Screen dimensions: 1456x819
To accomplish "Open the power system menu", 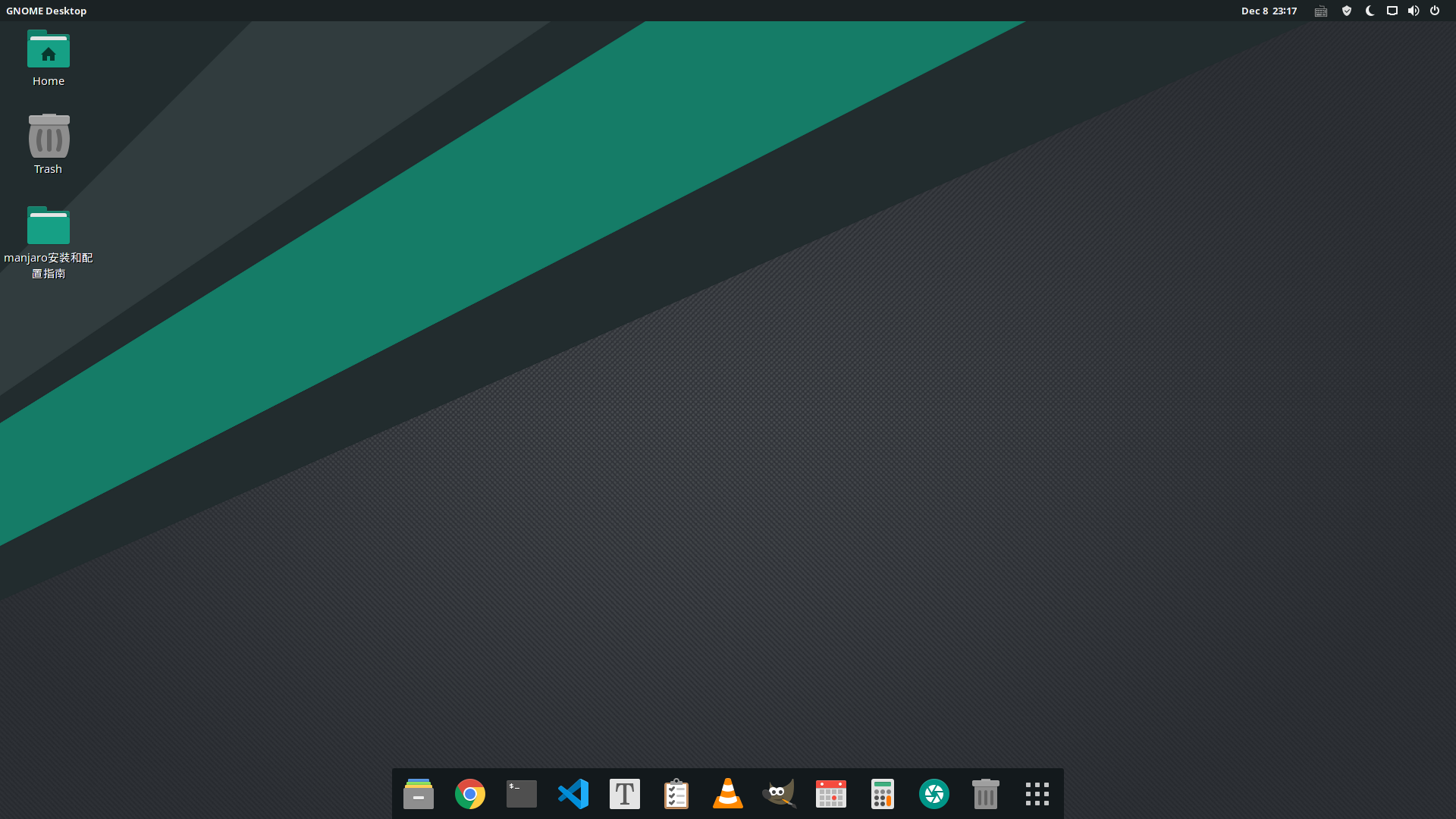I will [x=1435, y=11].
